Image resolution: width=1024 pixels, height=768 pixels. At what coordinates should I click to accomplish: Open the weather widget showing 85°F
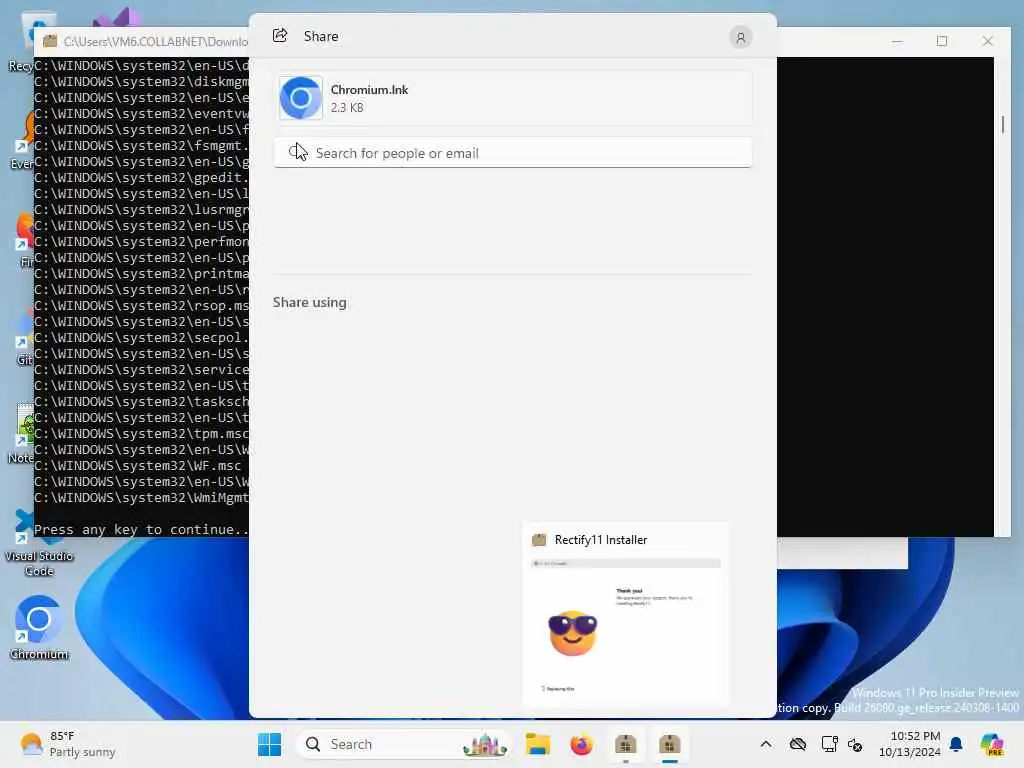67,744
